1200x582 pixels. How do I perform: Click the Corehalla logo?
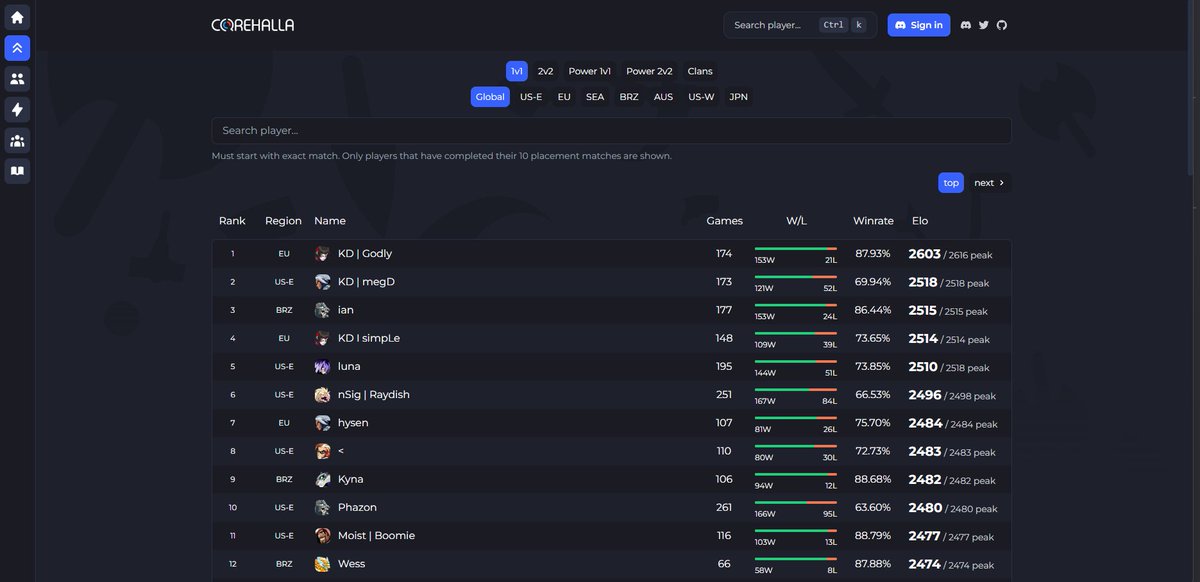click(x=253, y=25)
